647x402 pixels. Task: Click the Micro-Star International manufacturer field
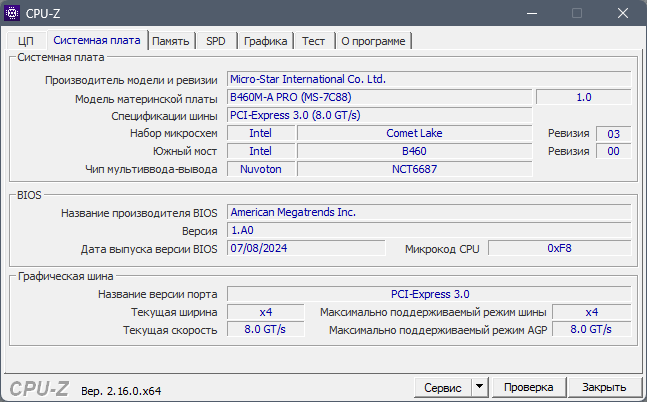429,79
